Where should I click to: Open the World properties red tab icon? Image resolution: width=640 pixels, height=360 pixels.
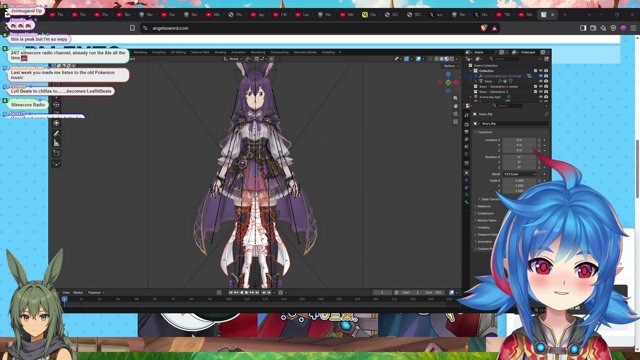(467, 154)
